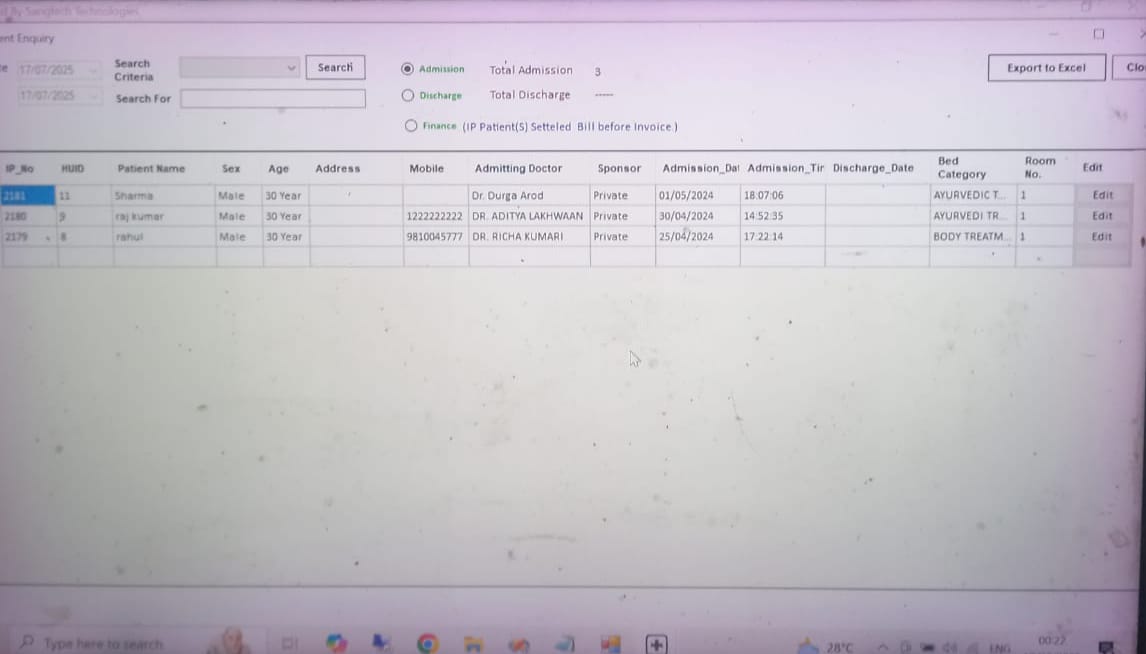Open Task View from the taskbar
1146x654 pixels.
click(289, 644)
